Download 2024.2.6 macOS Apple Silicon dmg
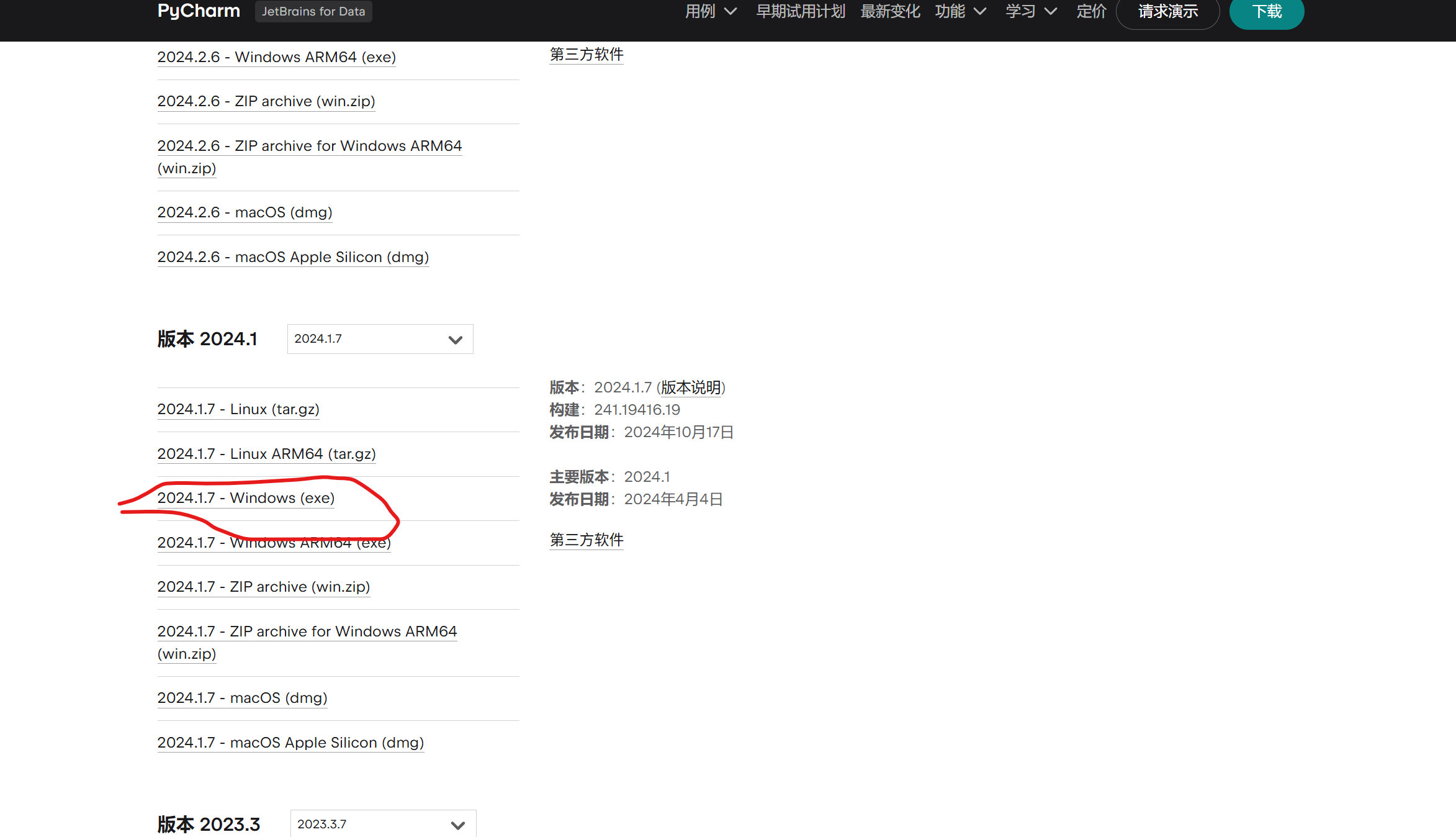Screen dimensions: 1456x837 click(x=292, y=256)
